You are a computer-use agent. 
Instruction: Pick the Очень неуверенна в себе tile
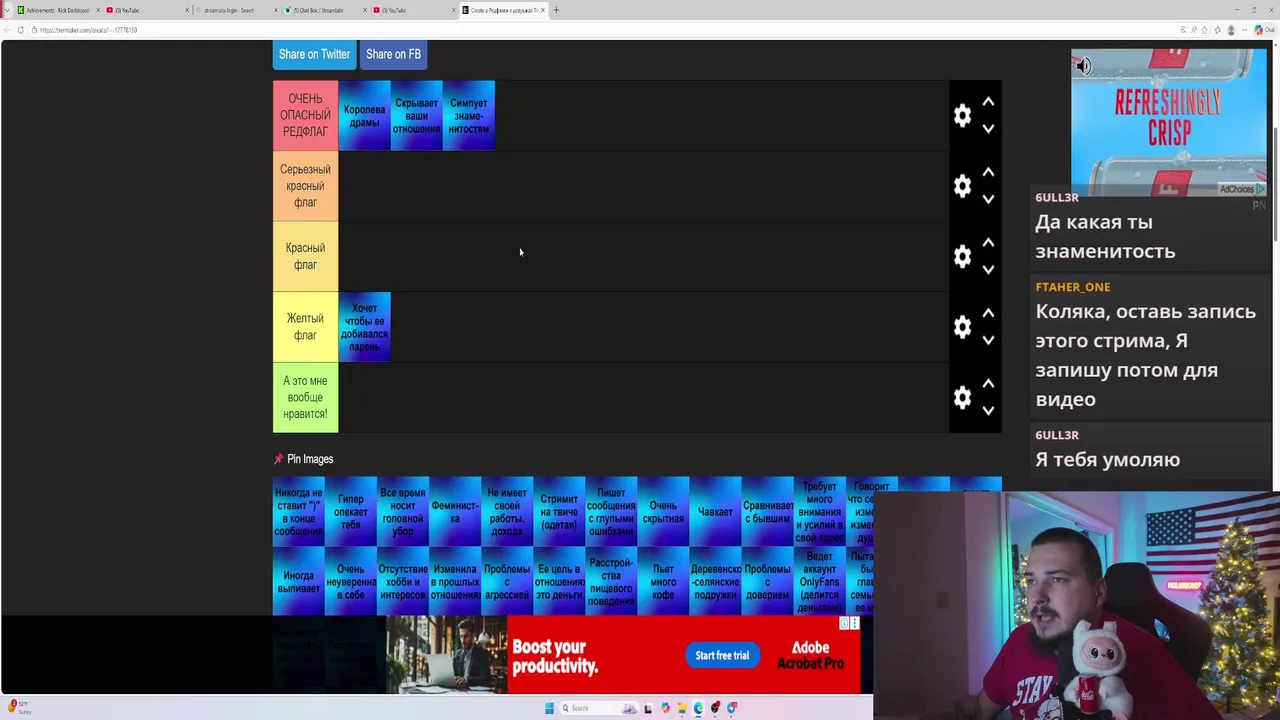click(x=351, y=581)
